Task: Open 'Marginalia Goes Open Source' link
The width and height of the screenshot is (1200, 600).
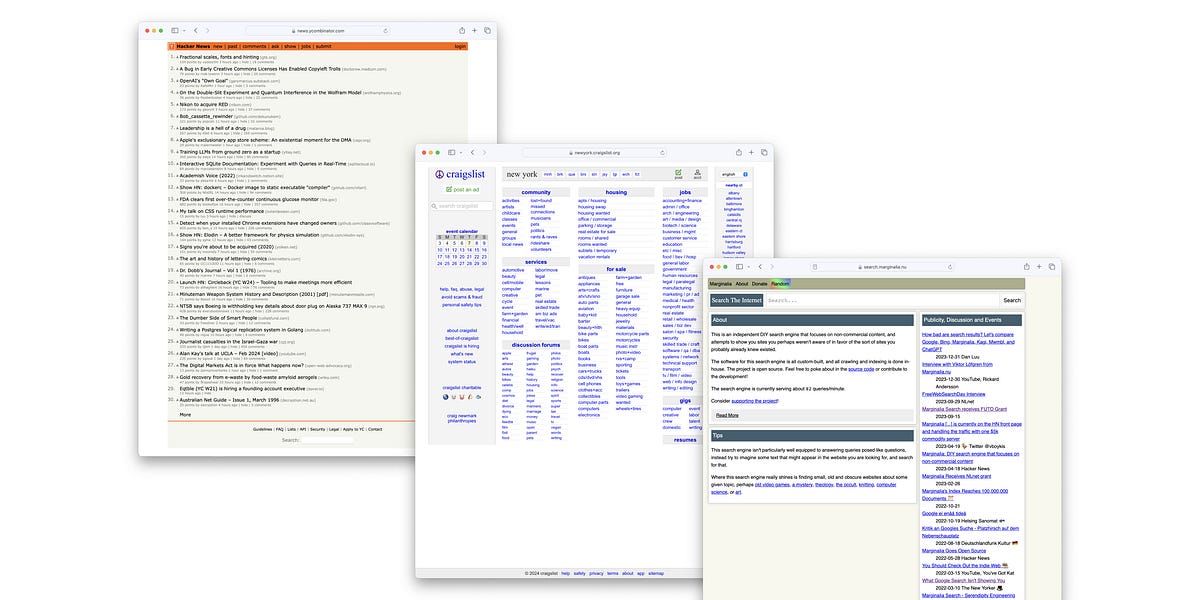Action: pyautogui.click(x=953, y=550)
